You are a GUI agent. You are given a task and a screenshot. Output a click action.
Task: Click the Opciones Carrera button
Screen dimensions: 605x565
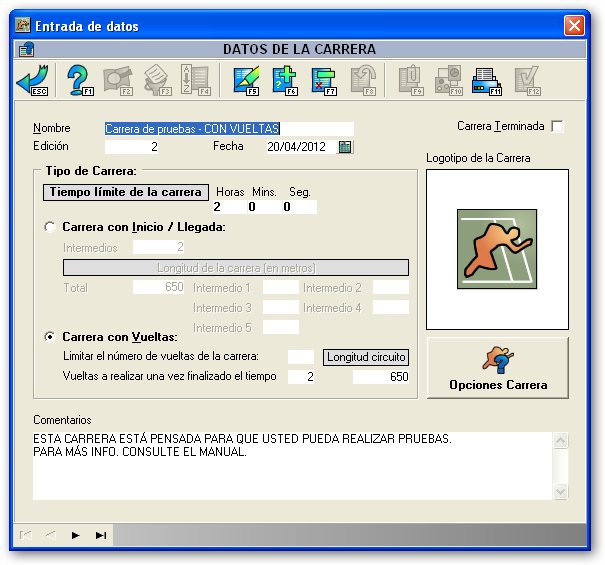pos(497,368)
